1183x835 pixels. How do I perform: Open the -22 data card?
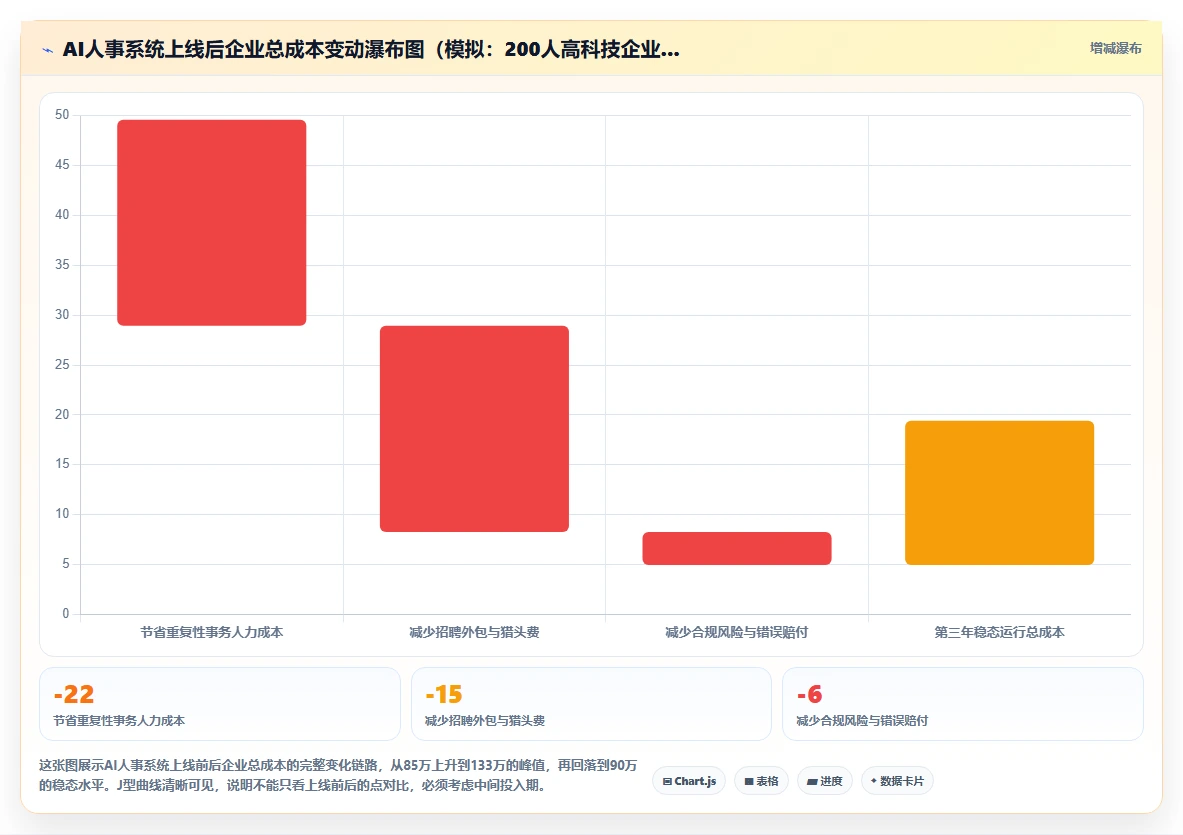click(x=220, y=704)
